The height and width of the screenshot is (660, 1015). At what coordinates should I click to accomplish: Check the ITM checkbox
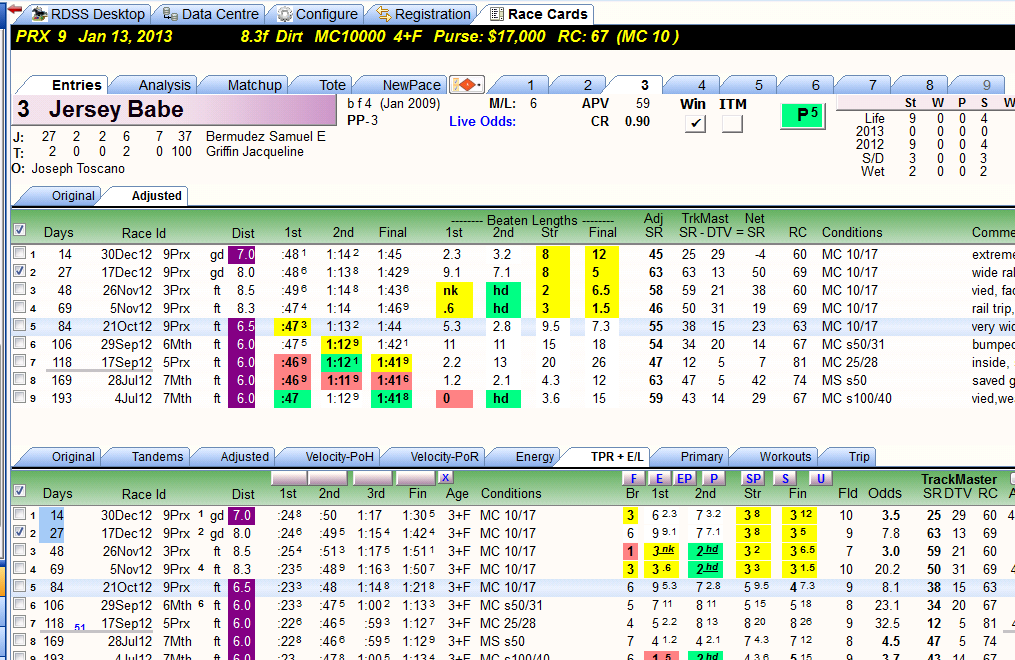(732, 123)
